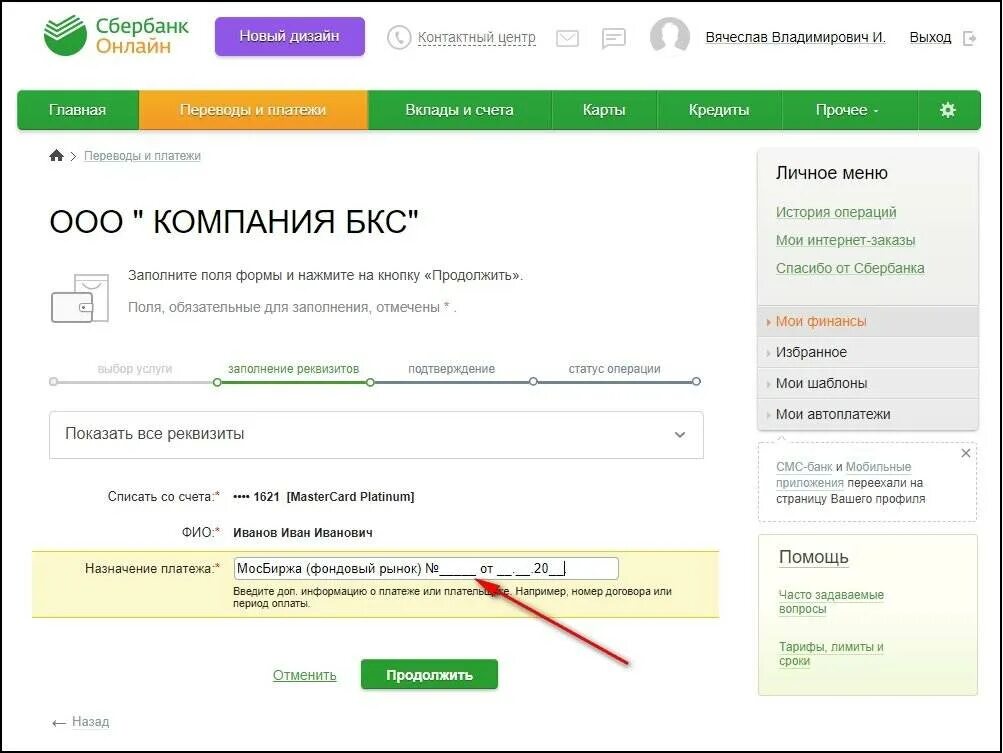Open settings via the gear icon
This screenshot has height=753, width=1003.
point(947,110)
